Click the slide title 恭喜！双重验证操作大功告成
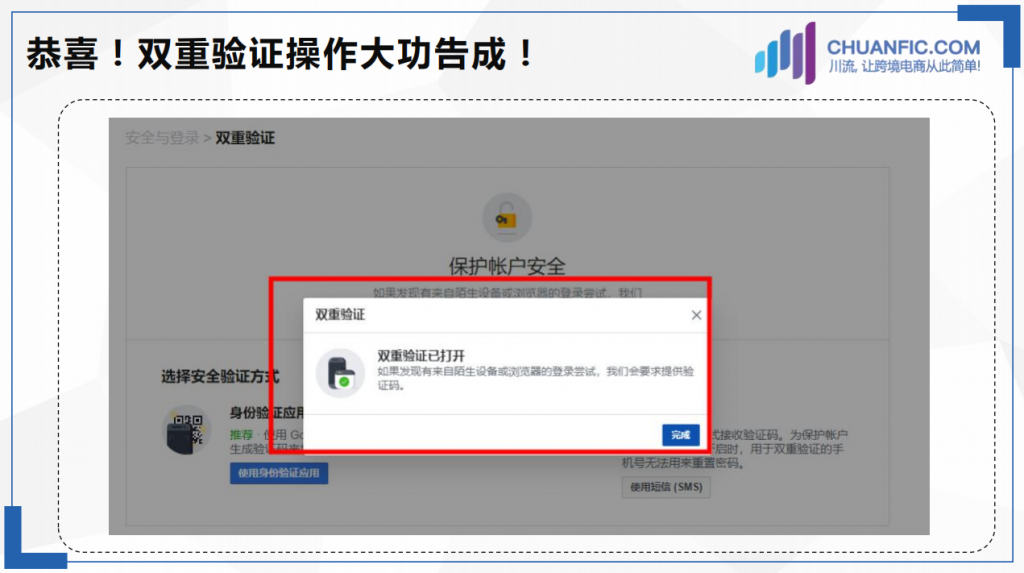Viewport: 1024px width, 573px height. [x=280, y=54]
